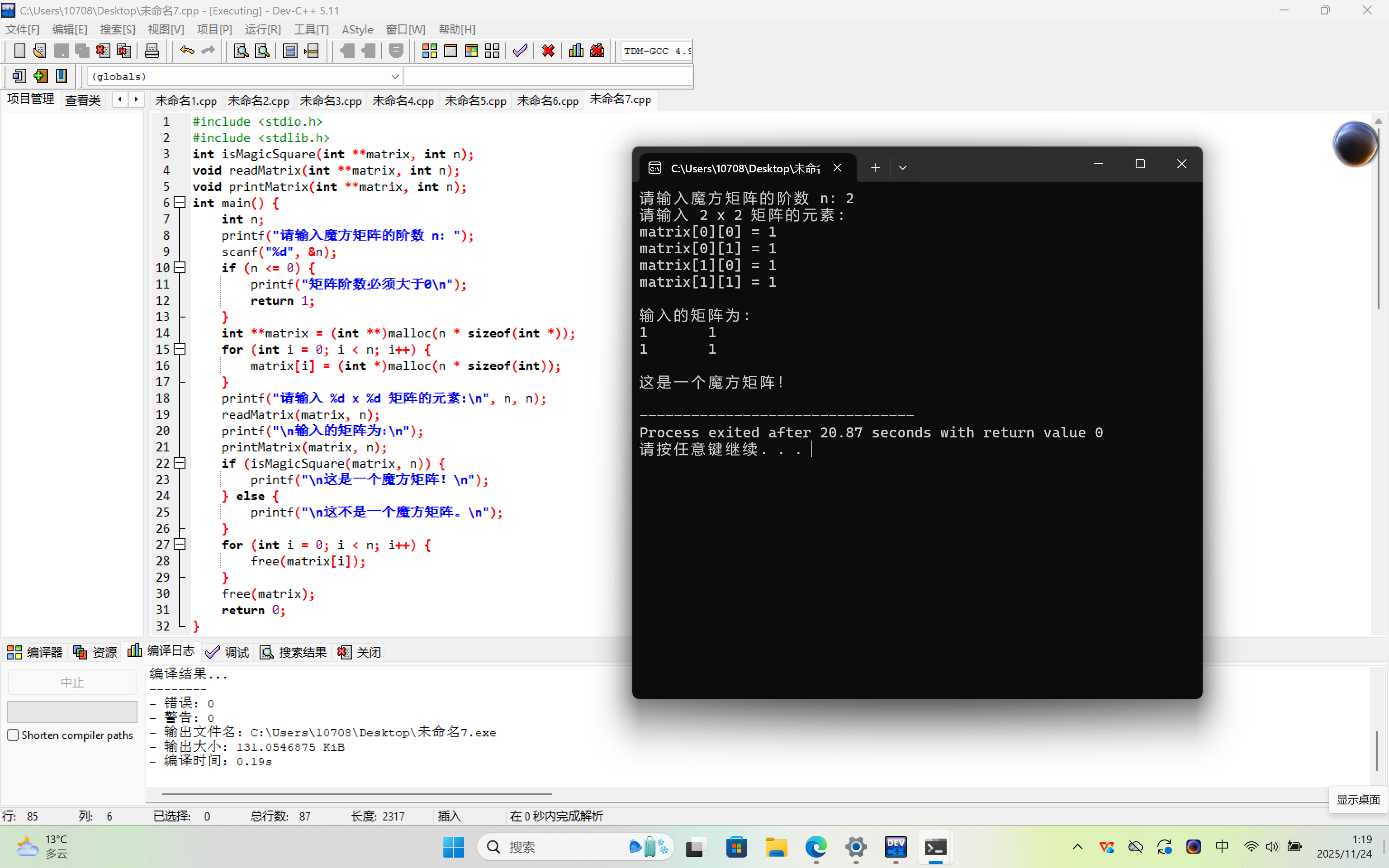Click the Compile four-squares icon
This screenshot has height=868, width=1389.
[x=429, y=51]
